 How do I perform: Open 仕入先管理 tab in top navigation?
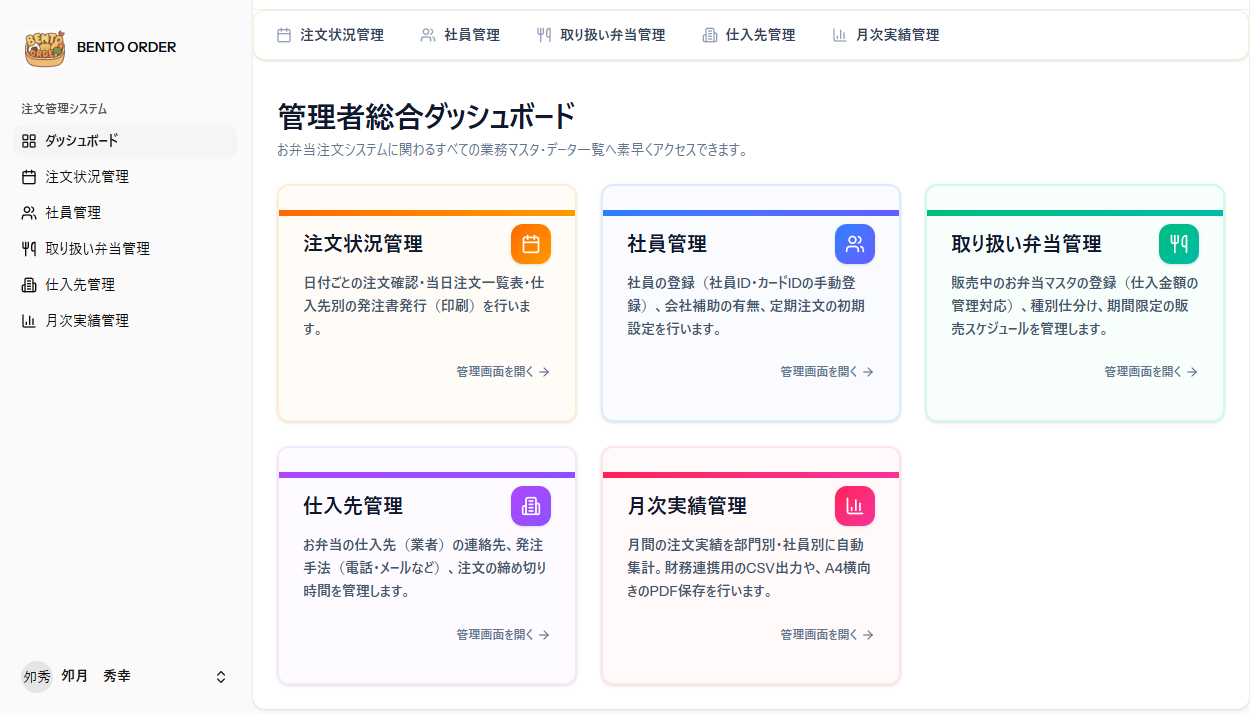tap(749, 35)
